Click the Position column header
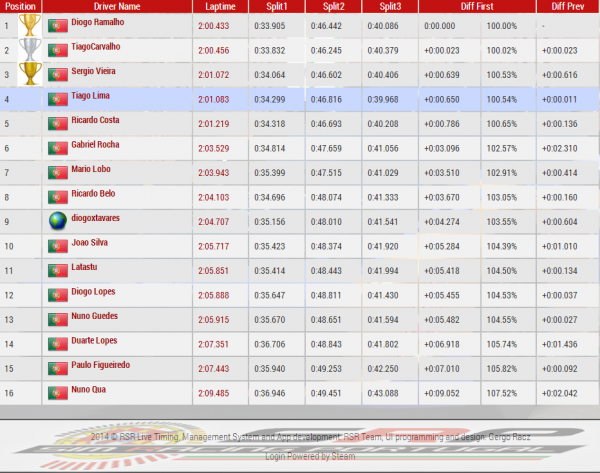The image size is (600, 473). pos(20,6)
